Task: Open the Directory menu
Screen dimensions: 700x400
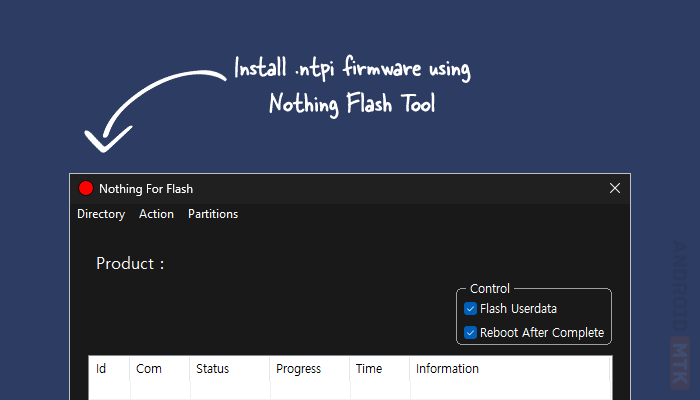Action: pos(101,214)
